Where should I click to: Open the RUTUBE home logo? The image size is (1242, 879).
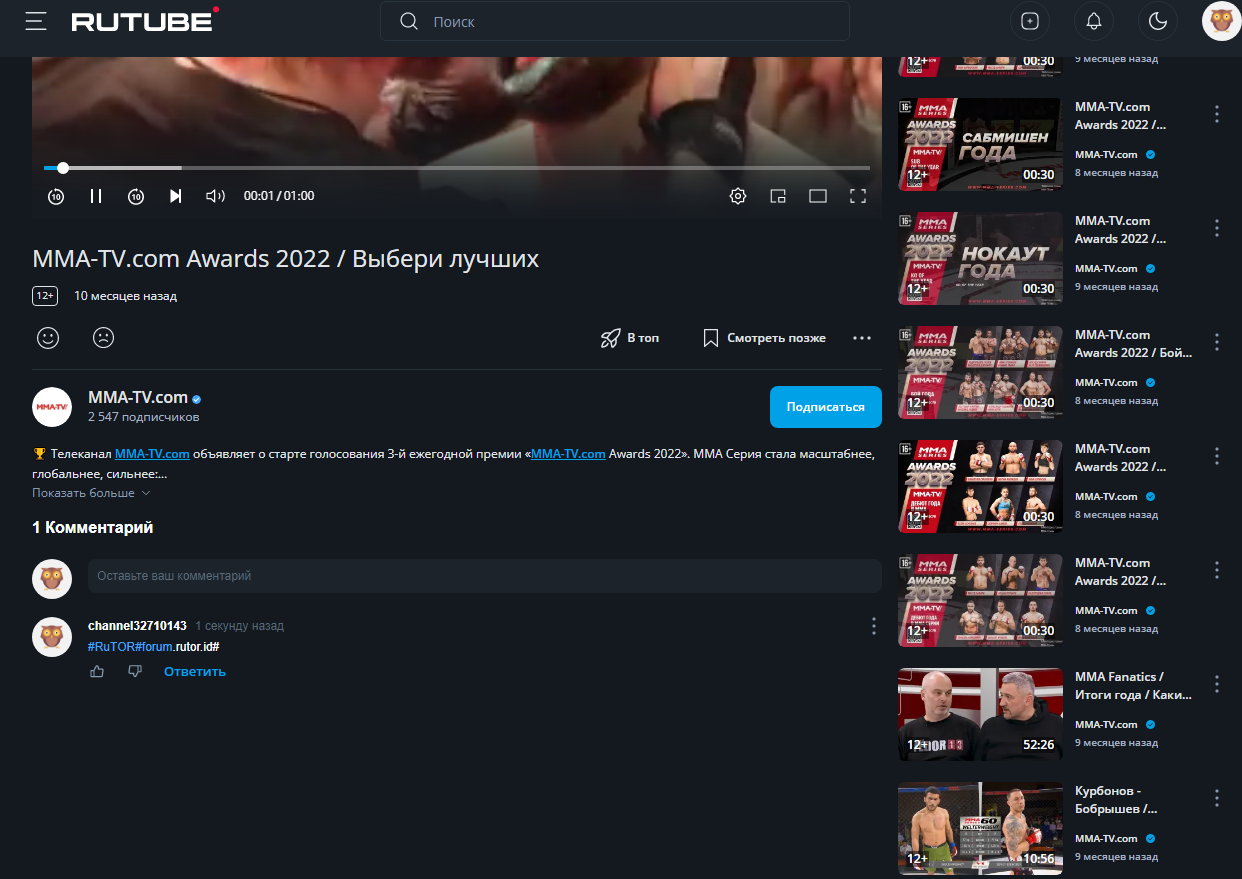point(145,20)
